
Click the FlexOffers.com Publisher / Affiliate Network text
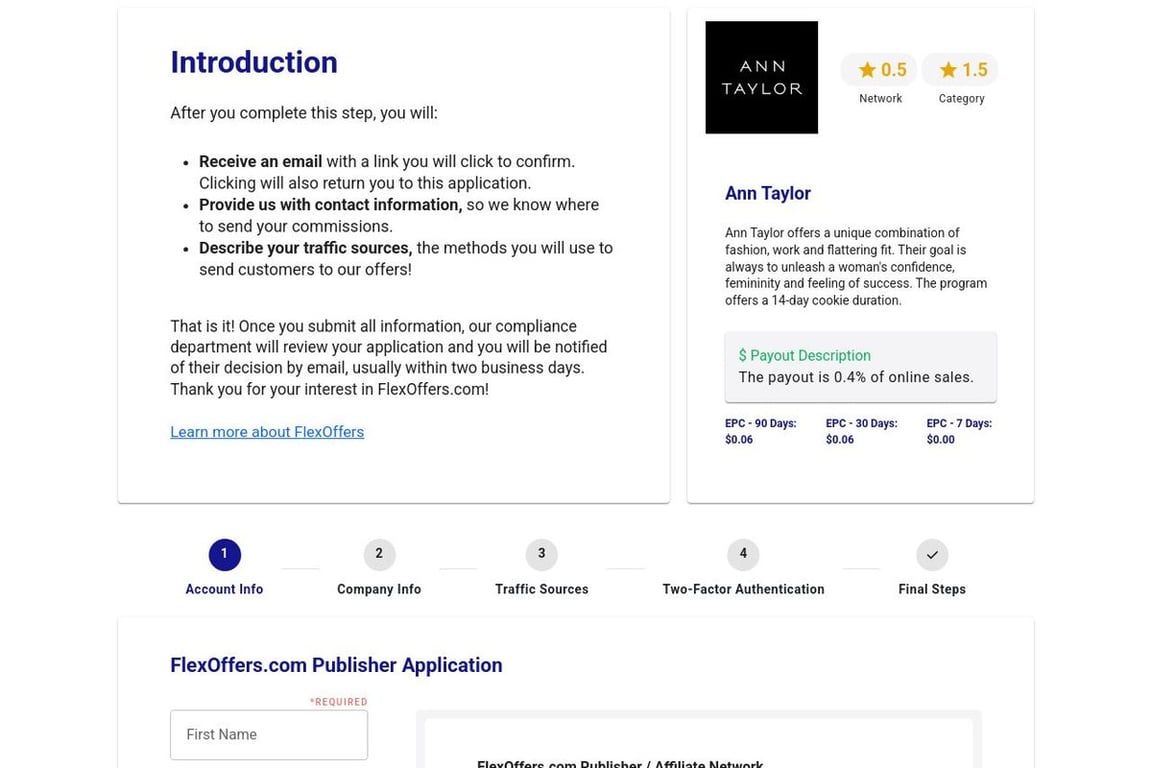pyautogui.click(x=620, y=764)
